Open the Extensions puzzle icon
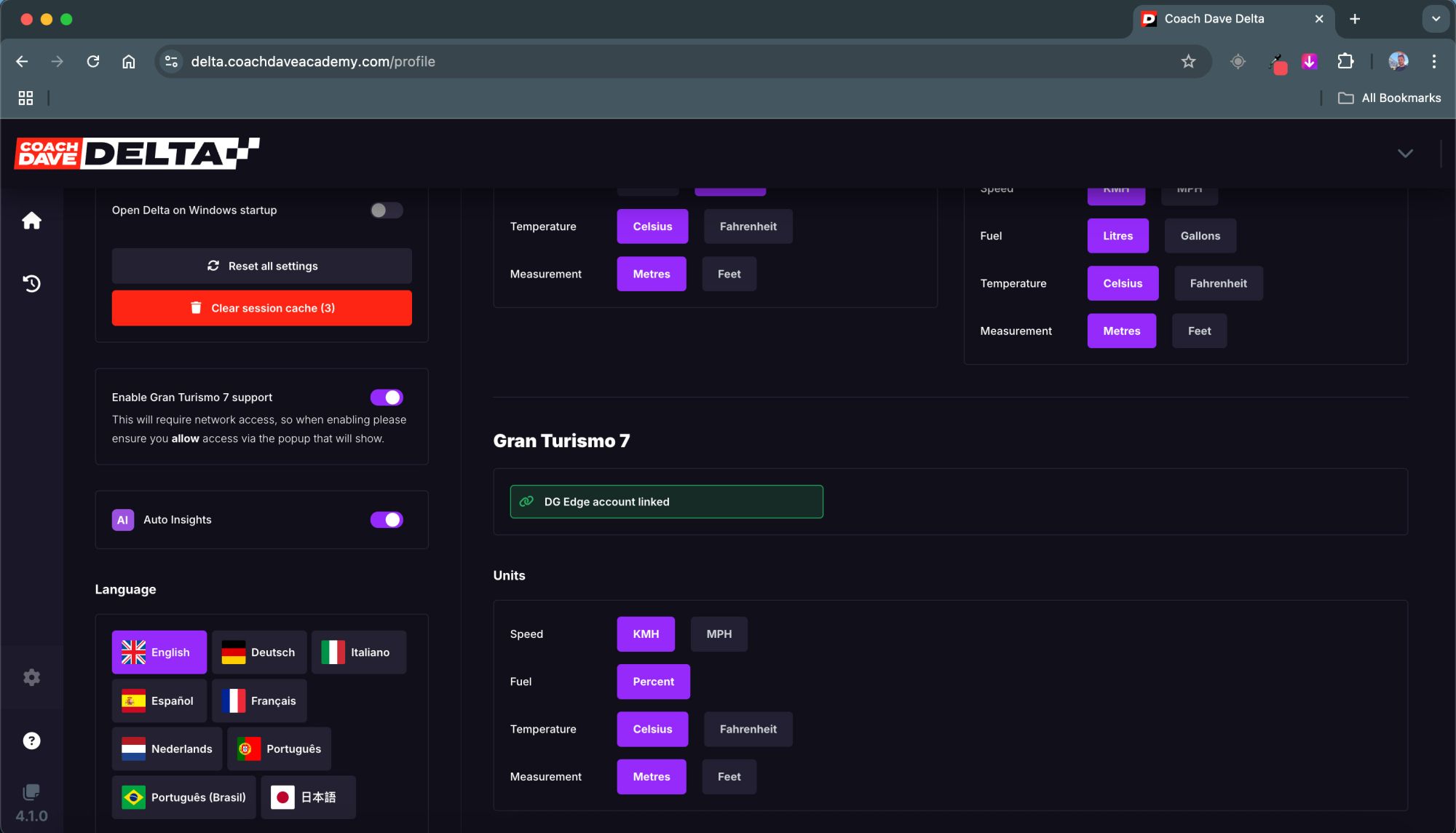1456x833 pixels. point(1345,61)
